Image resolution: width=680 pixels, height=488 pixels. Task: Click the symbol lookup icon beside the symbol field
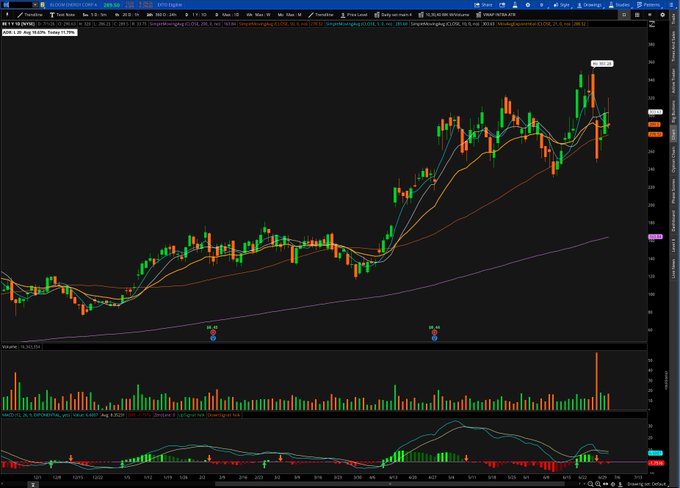point(42,5)
